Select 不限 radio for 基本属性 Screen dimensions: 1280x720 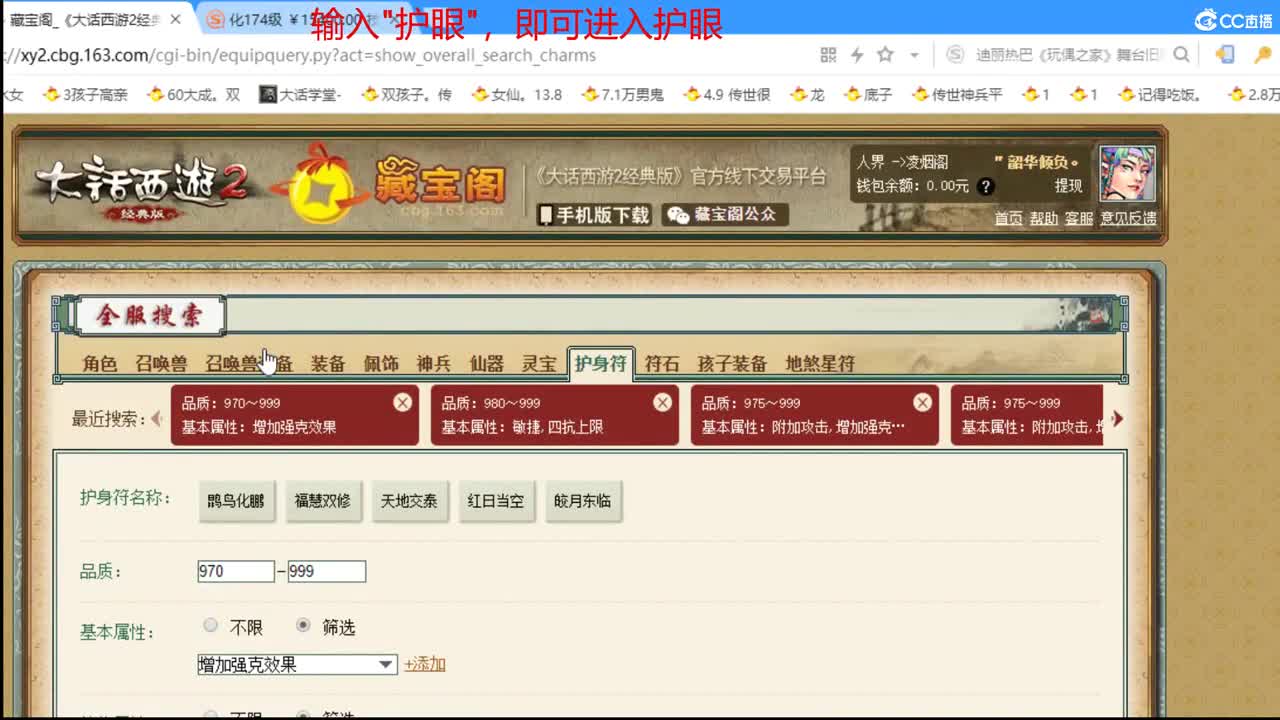pyautogui.click(x=210, y=626)
